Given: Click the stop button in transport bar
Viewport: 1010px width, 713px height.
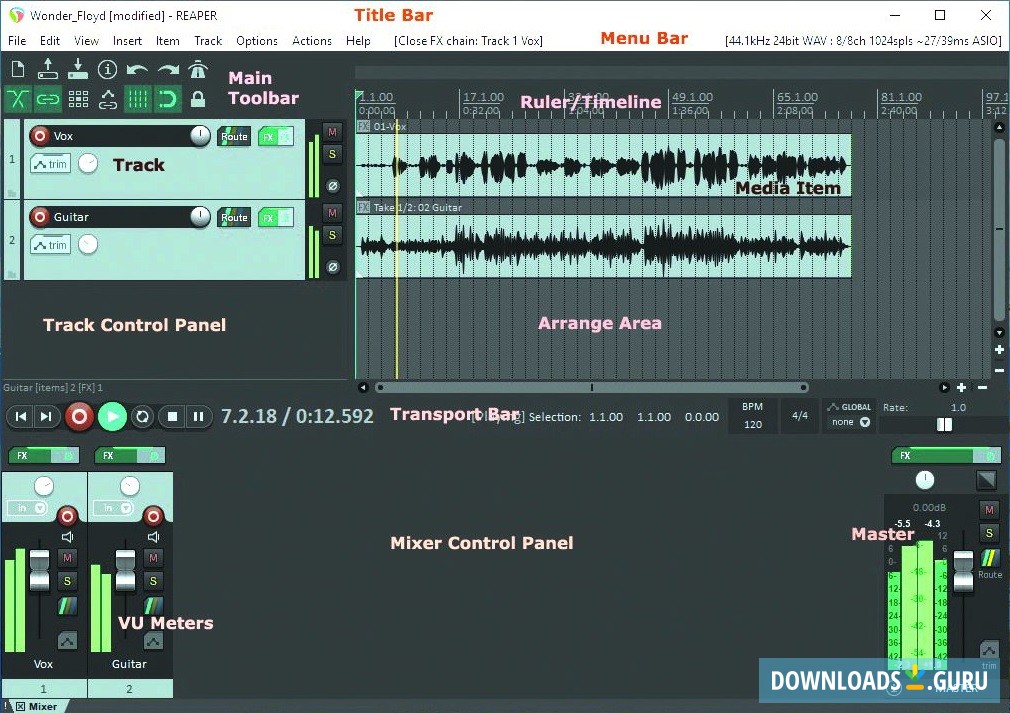Looking at the screenshot, I should point(172,416).
